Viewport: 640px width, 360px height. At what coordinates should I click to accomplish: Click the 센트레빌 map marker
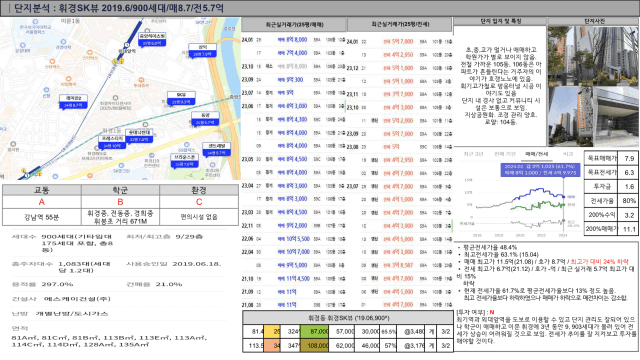coord(217,149)
